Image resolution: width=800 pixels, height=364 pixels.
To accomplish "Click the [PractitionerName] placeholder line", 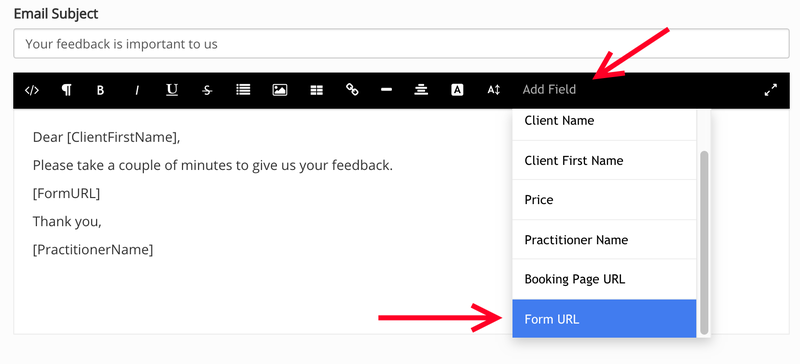I will (93, 250).
